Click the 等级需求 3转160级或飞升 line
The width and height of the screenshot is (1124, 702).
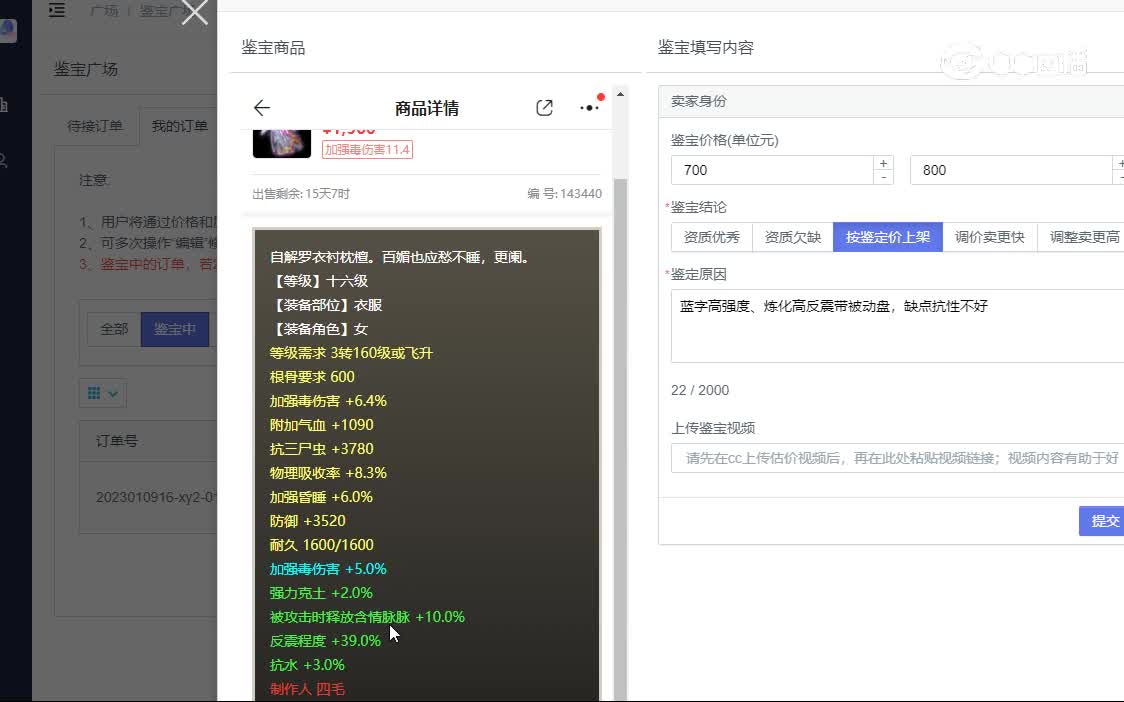[x=351, y=353]
